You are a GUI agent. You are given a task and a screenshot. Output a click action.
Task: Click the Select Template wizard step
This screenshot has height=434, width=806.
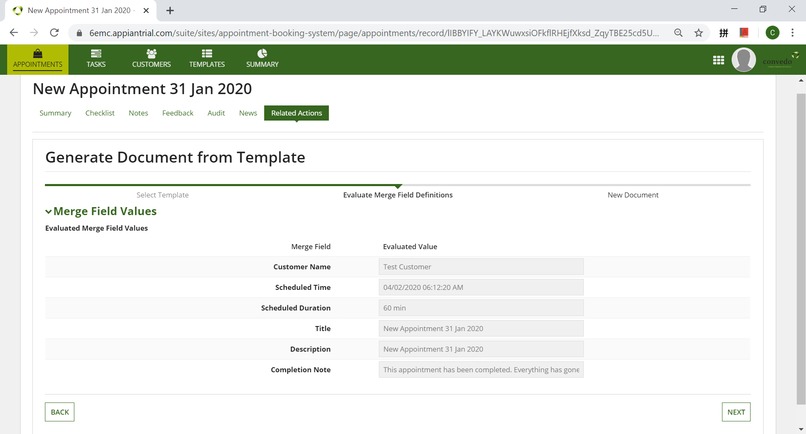tap(162, 195)
